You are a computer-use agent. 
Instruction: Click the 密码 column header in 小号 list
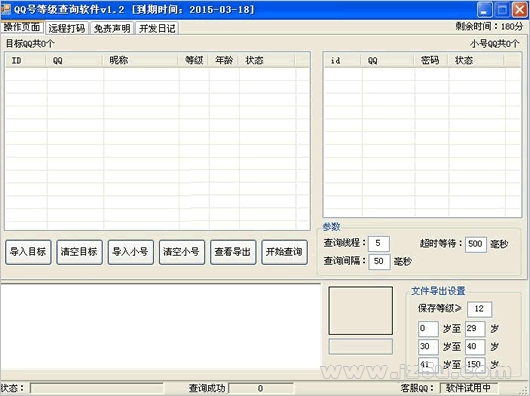(431, 60)
